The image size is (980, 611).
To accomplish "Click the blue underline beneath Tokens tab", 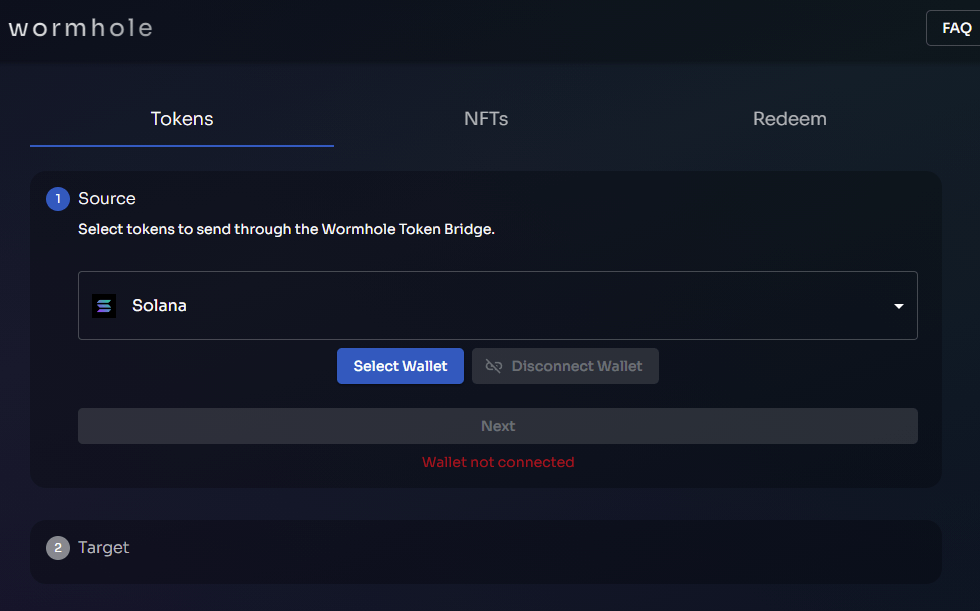I will tap(182, 146).
